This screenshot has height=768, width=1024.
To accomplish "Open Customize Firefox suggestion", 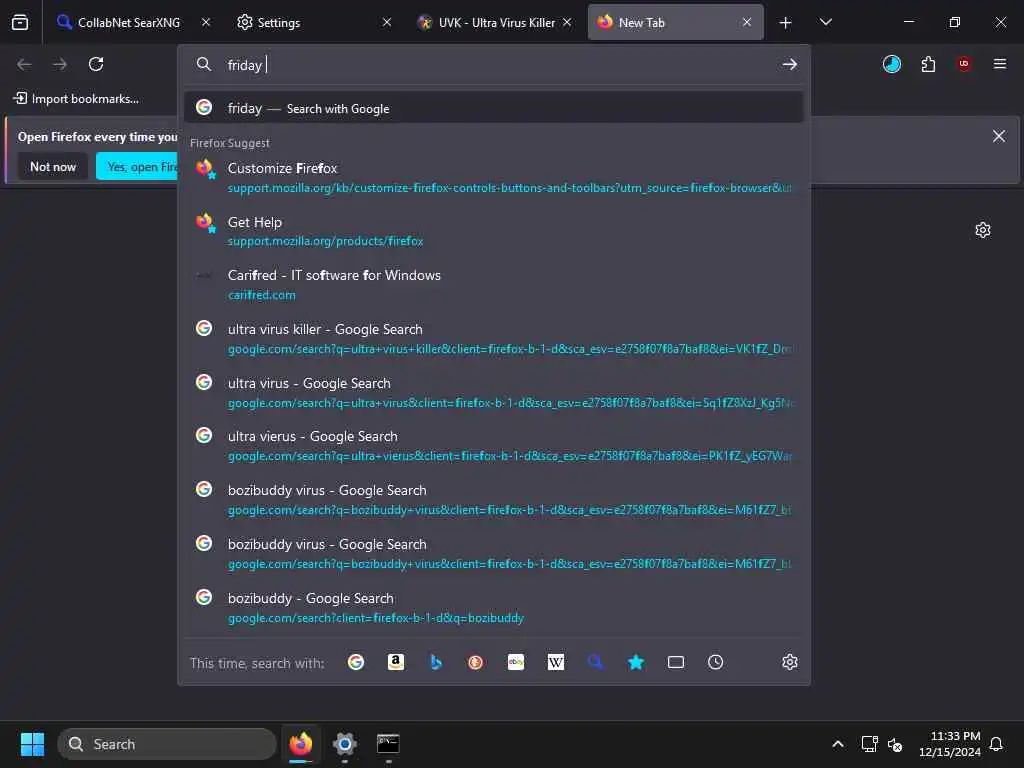I will pos(494,178).
